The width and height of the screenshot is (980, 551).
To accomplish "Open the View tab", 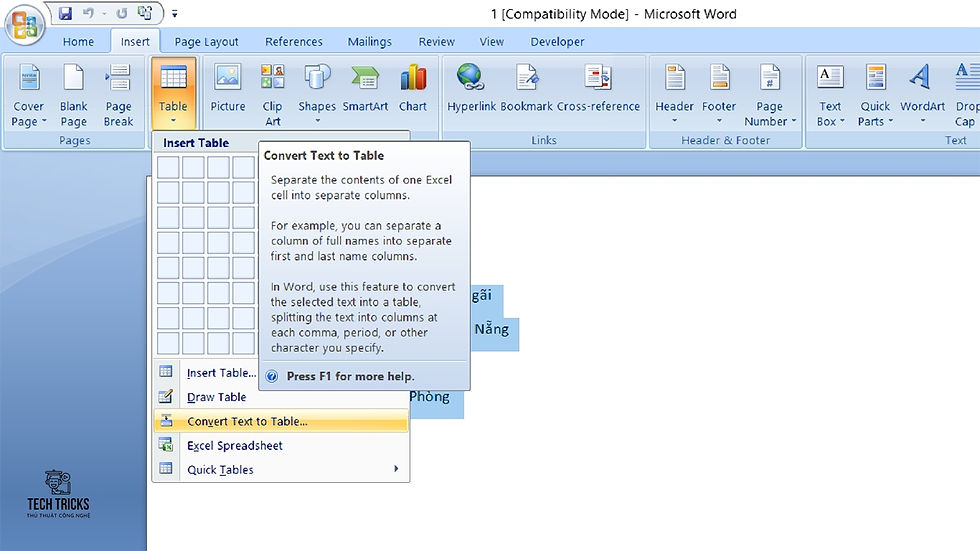I will 491,42.
